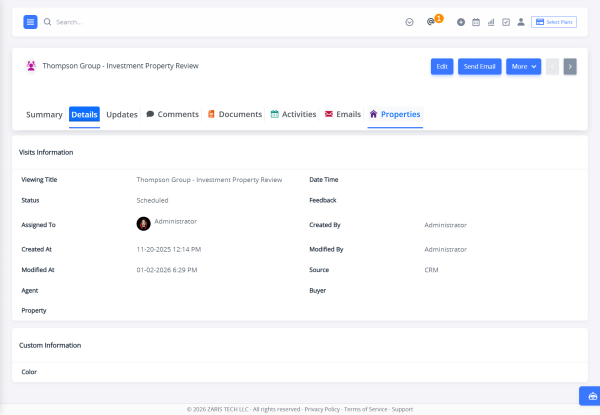600x415 pixels.
Task: Open the circled checkmark icon in the top bar
Action: click(x=409, y=22)
